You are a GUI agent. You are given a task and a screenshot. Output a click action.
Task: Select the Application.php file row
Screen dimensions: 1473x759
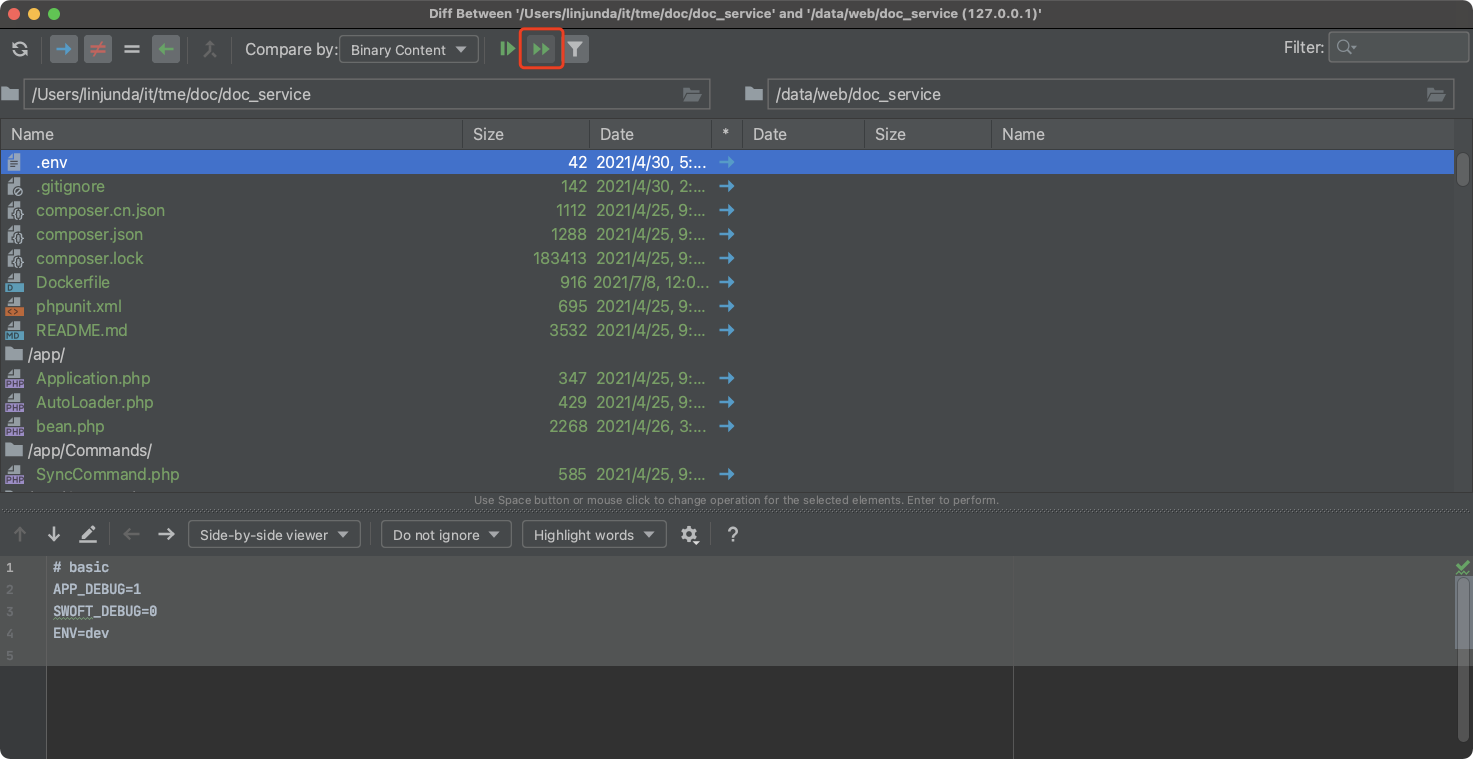727,378
